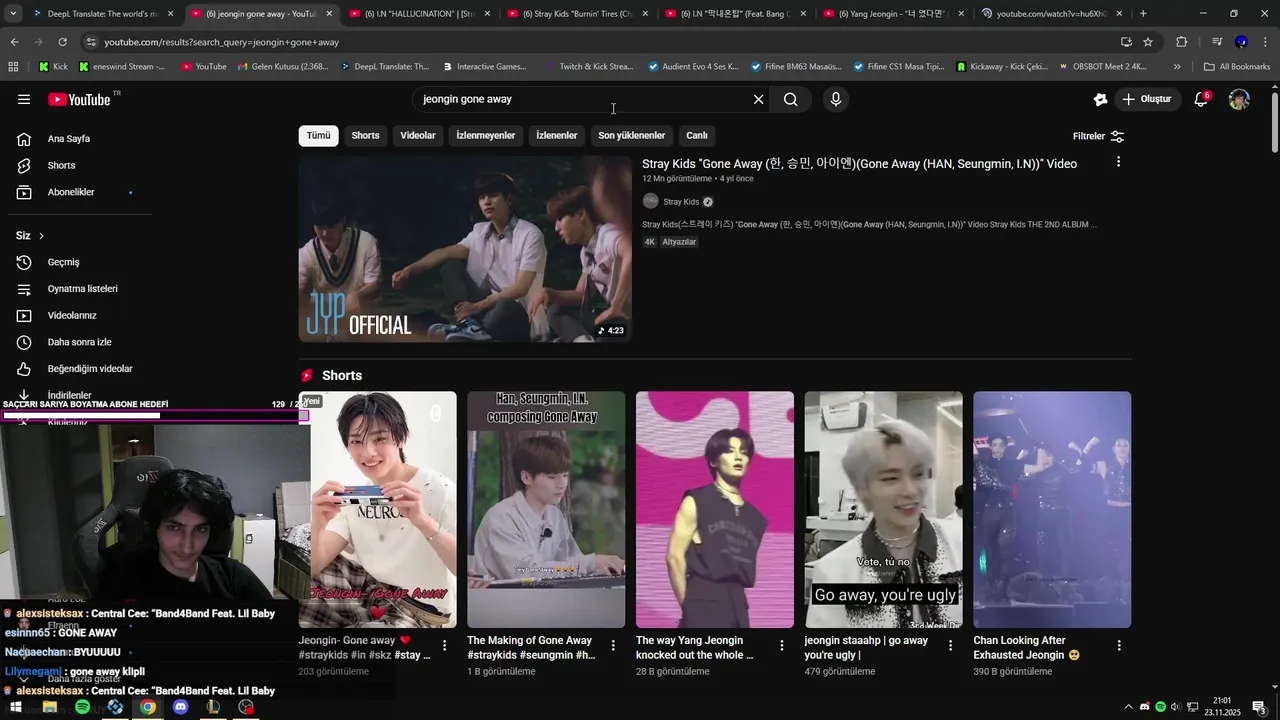Switch to Yang Jeongin browser tab
This screenshot has height=720, width=1280.
click(893, 14)
